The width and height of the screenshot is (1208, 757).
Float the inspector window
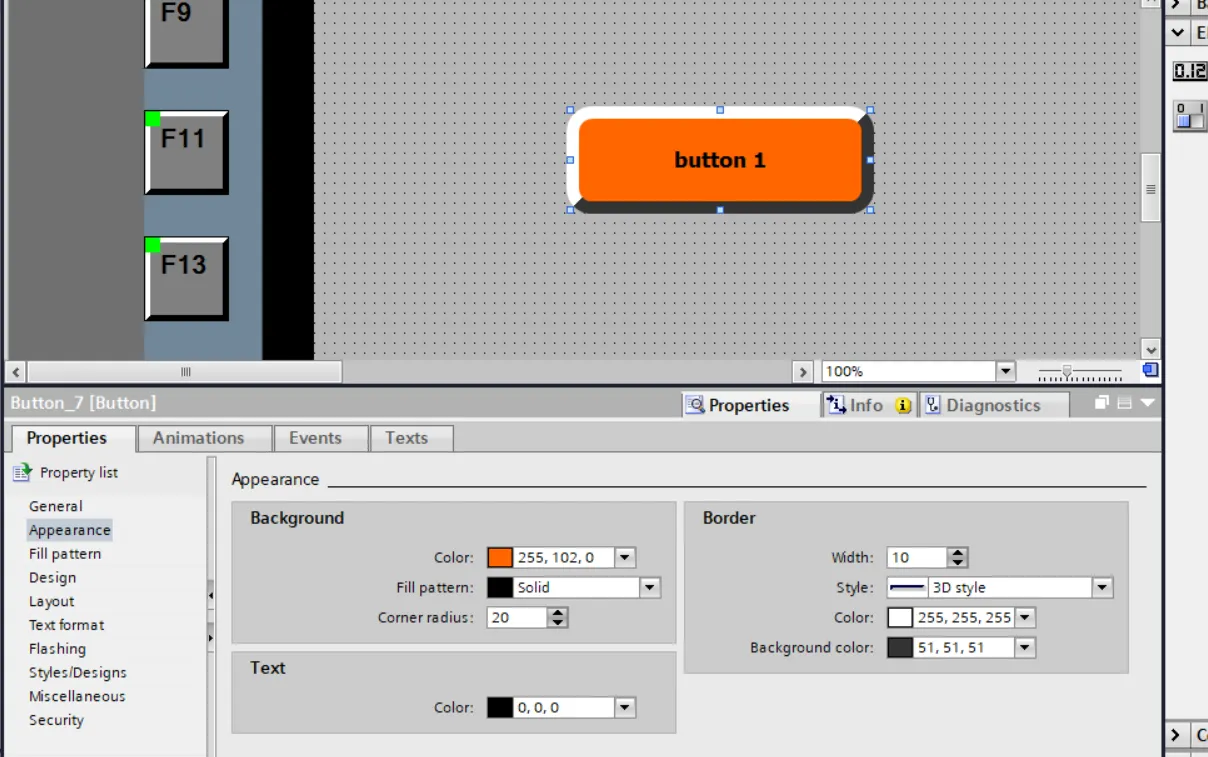[1101, 403]
